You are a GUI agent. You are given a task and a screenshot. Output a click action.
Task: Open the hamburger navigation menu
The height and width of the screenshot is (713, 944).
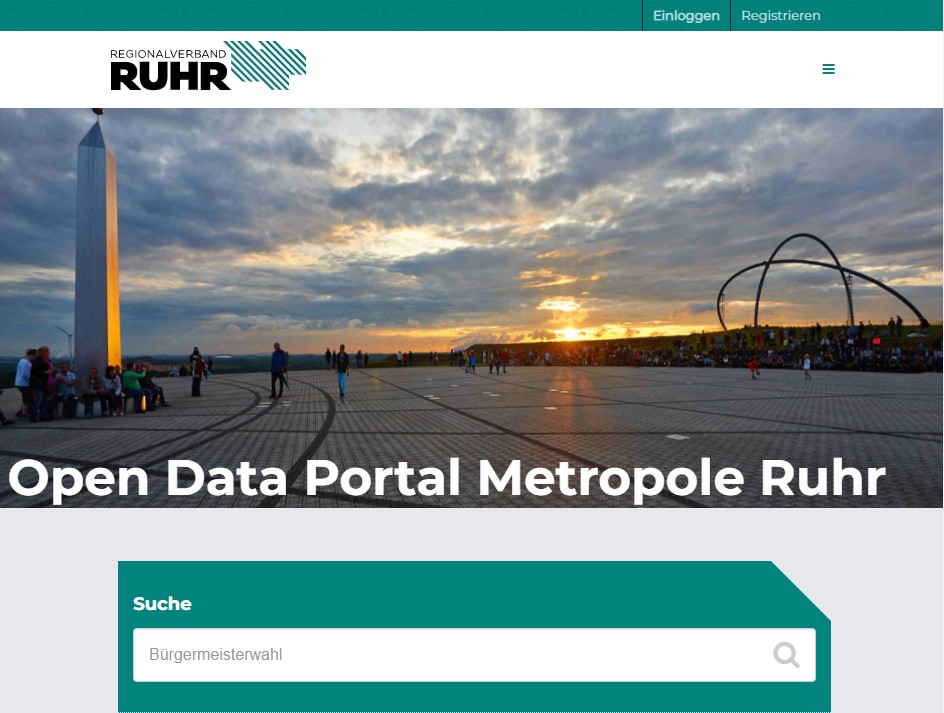tap(828, 69)
